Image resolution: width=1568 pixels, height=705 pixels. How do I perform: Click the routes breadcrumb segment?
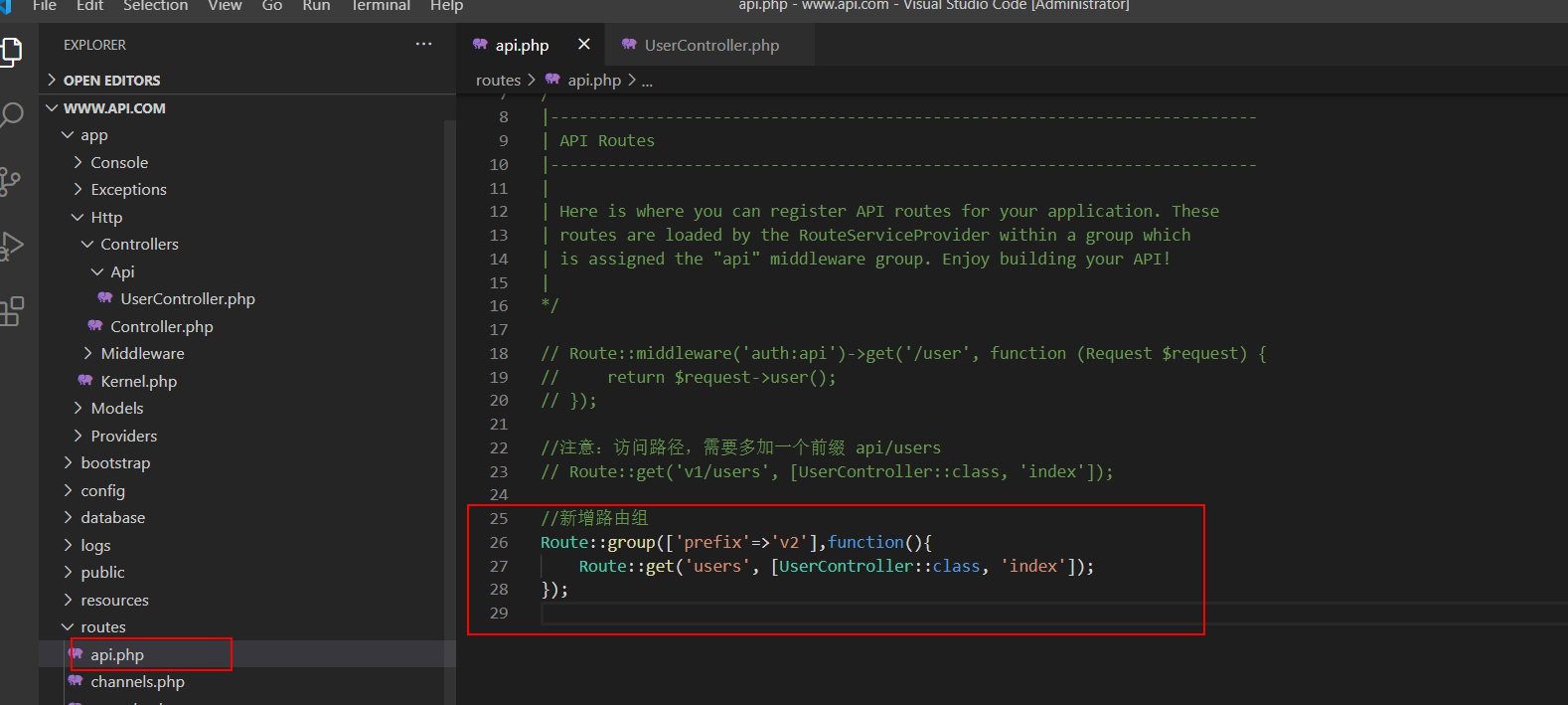pos(498,80)
